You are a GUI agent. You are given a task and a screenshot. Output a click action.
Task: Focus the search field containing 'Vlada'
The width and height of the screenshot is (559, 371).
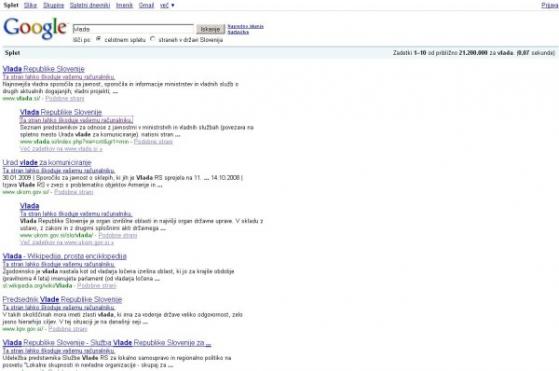[x=133, y=29]
